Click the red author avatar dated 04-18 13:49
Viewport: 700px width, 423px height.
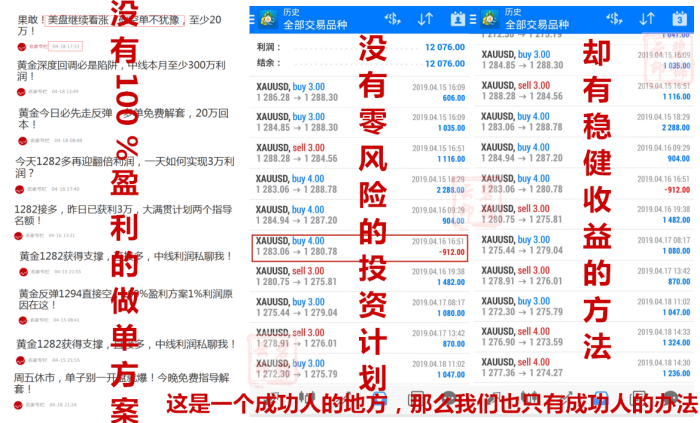point(21,92)
